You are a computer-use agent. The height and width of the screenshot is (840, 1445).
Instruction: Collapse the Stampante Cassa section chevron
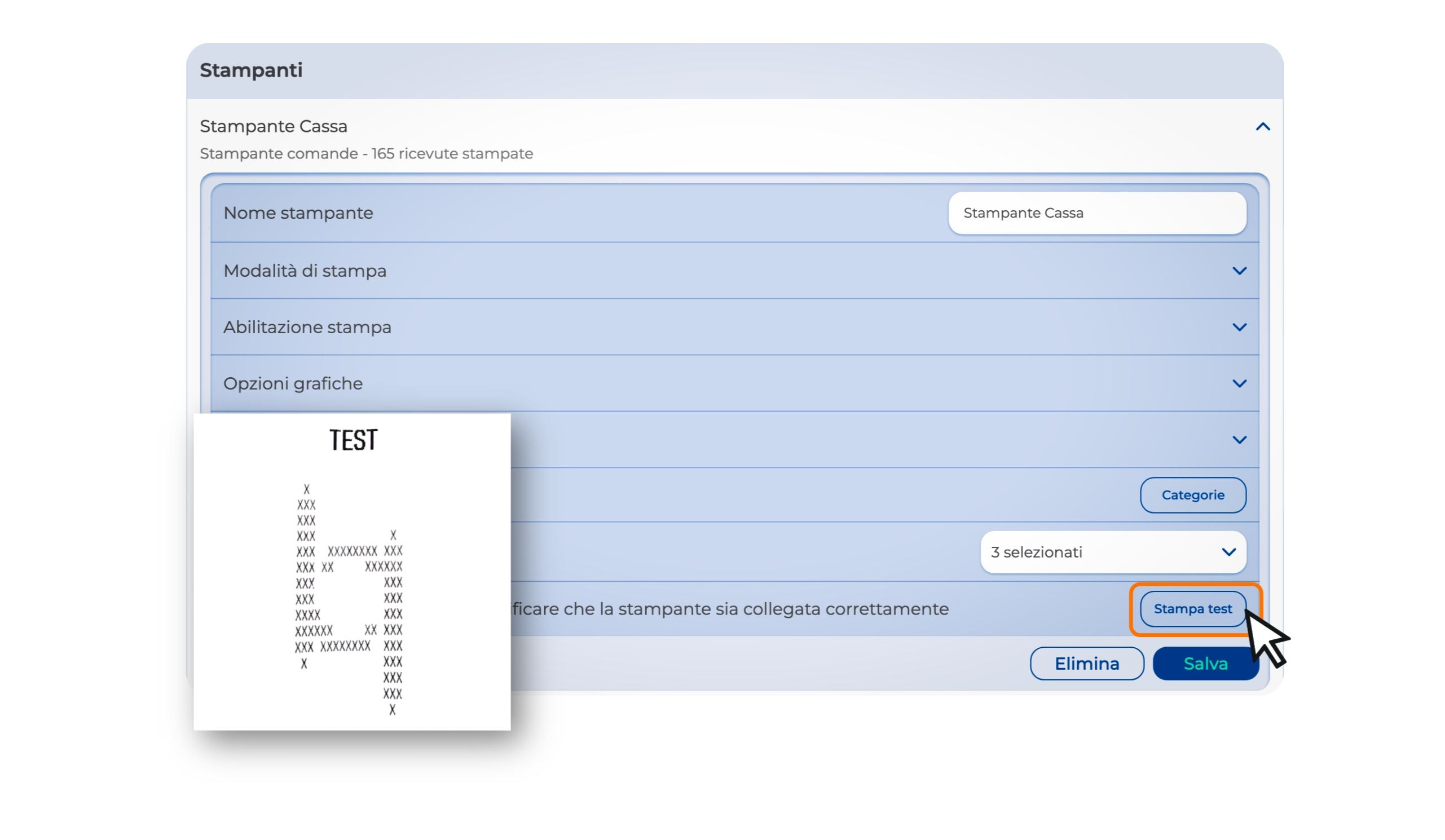(x=1262, y=127)
